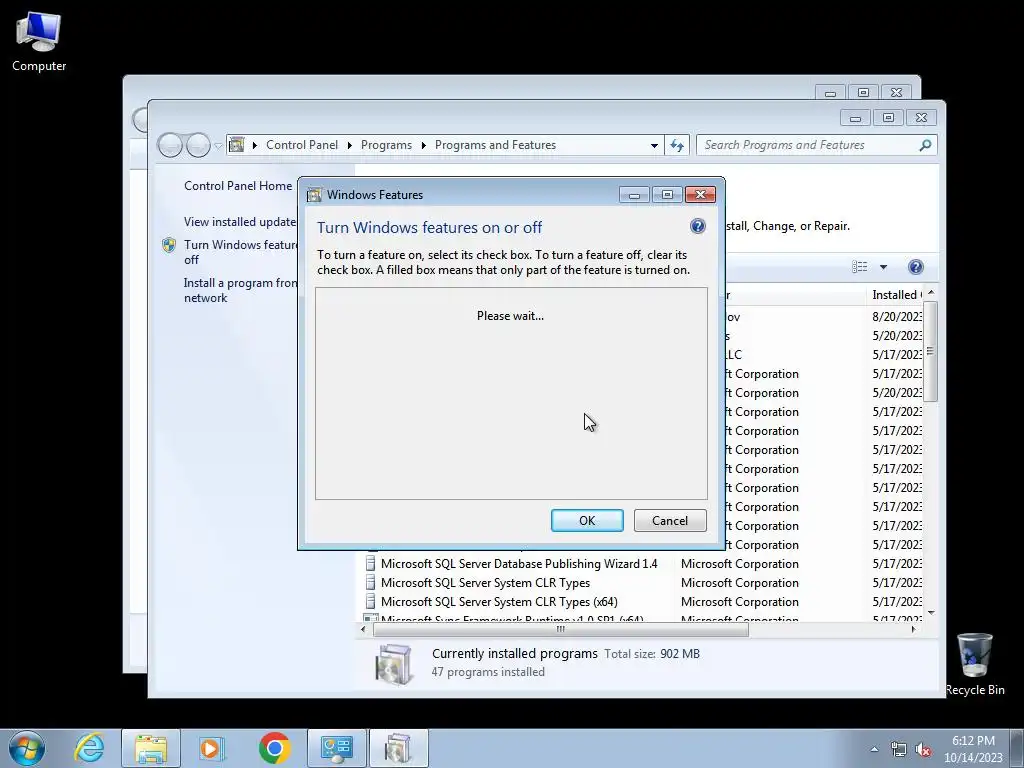Expand the arrow after Programs breadcrumb
The width and height of the screenshot is (1024, 768).
423,145
